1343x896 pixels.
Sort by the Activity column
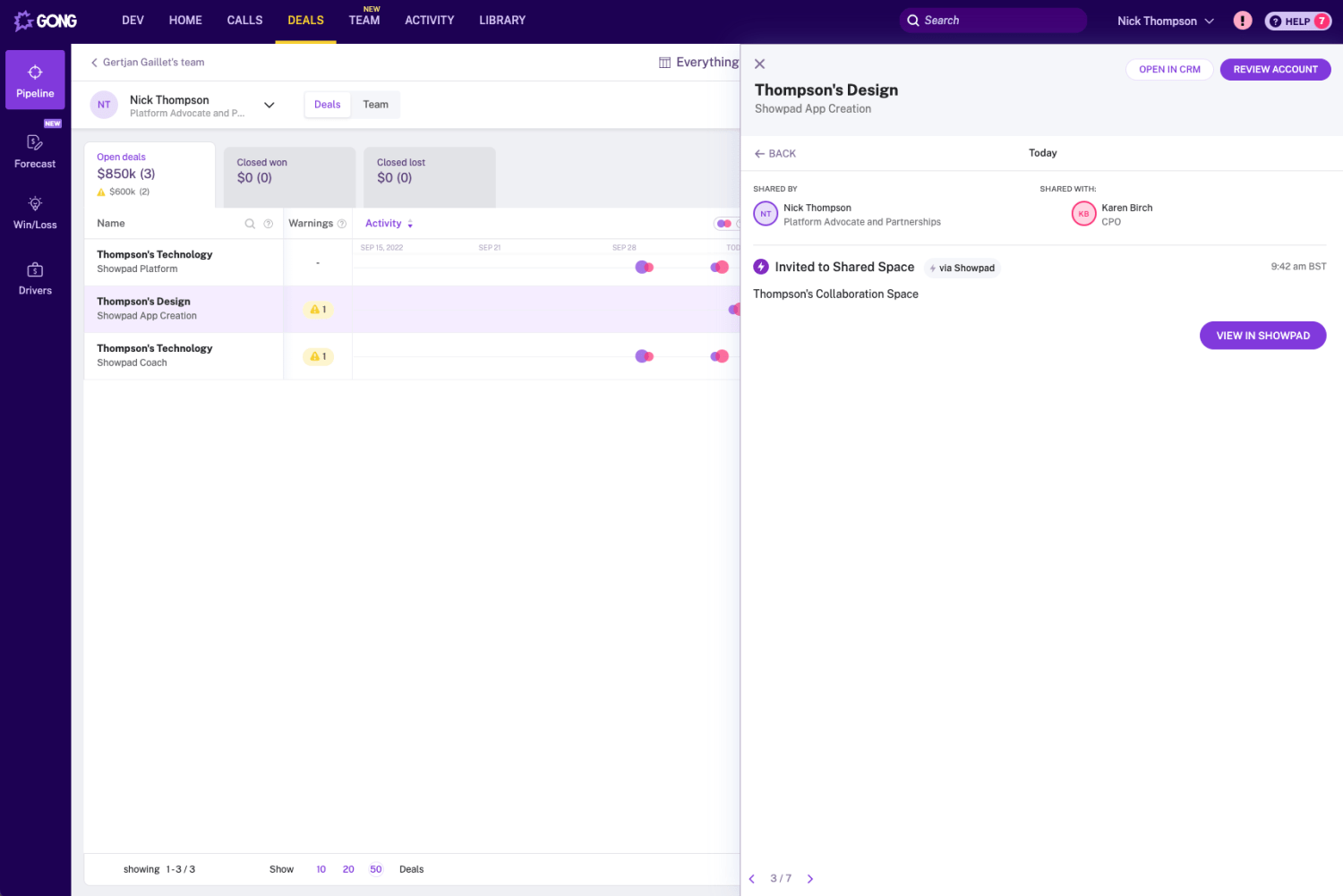[x=389, y=224]
